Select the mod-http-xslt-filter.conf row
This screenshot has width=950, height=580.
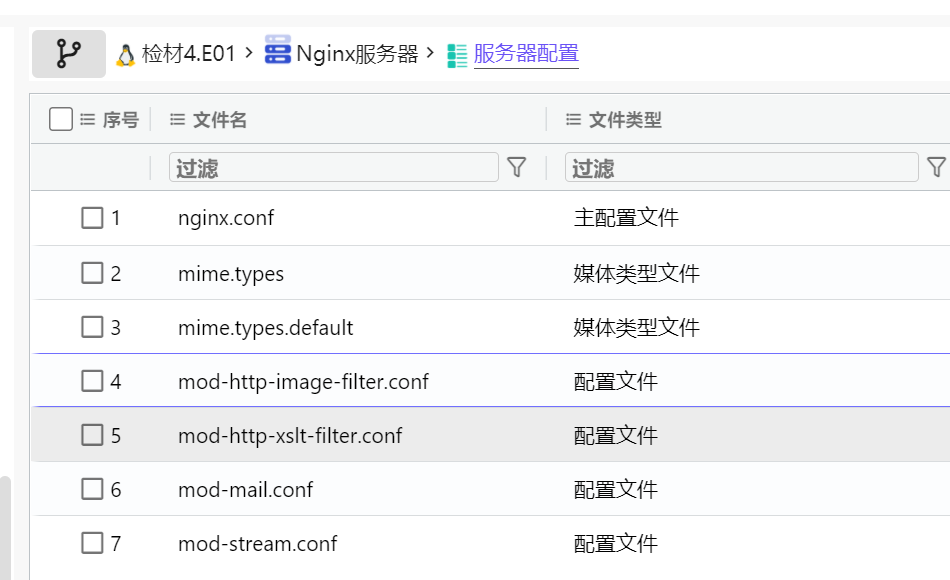[x=290, y=436]
